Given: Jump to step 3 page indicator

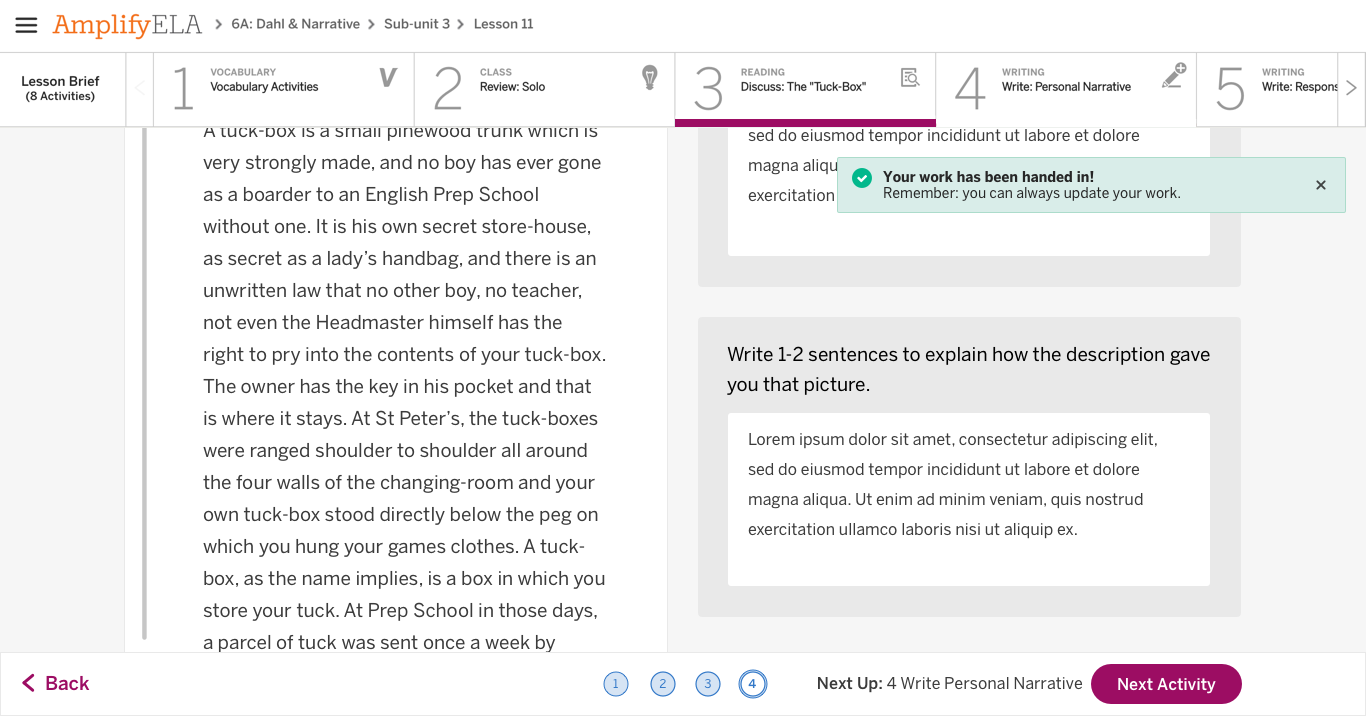Looking at the screenshot, I should point(708,684).
